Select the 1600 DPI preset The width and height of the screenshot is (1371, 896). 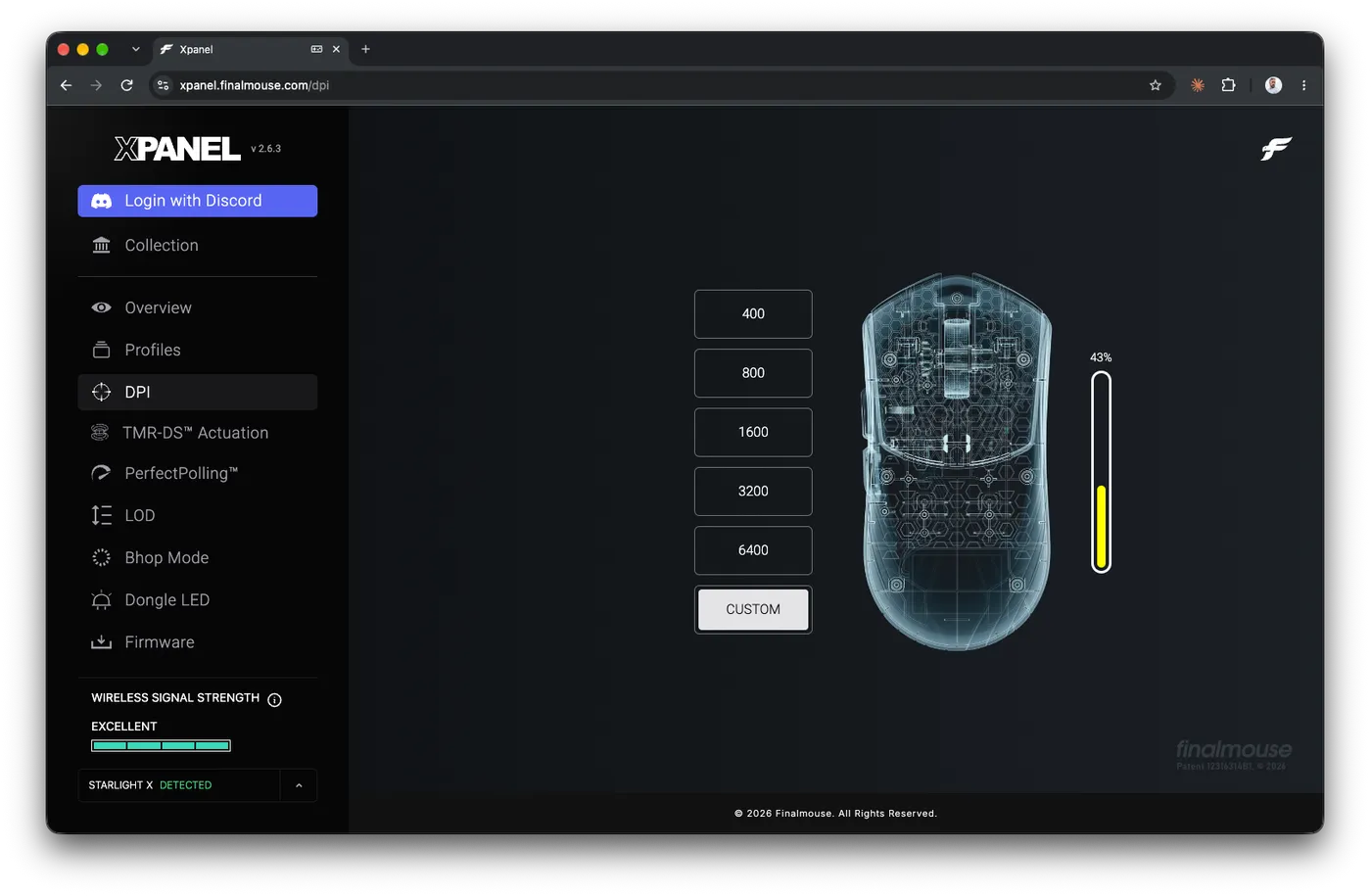coord(753,432)
